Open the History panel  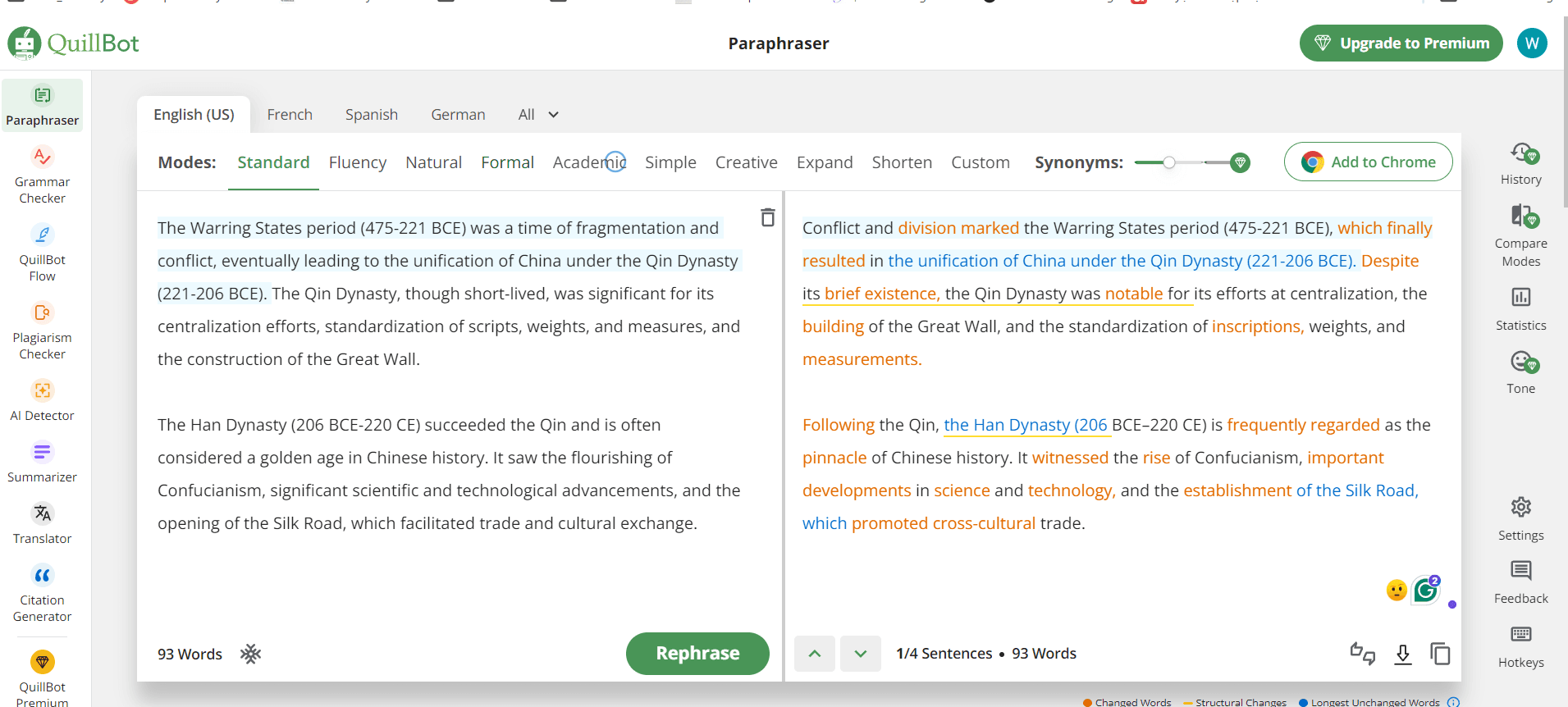1520,163
